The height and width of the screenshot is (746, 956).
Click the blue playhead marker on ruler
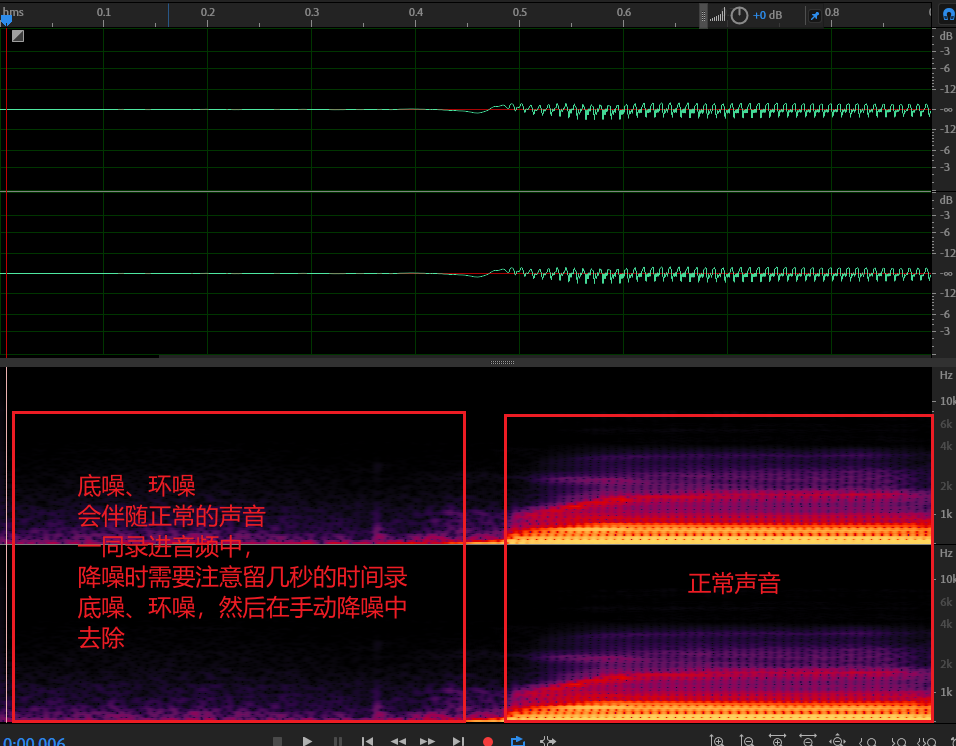6,20
